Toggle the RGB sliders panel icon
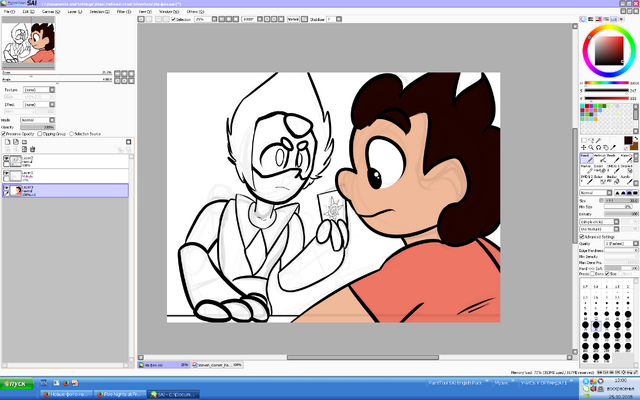This screenshot has height=400, width=640. [x=591, y=19]
